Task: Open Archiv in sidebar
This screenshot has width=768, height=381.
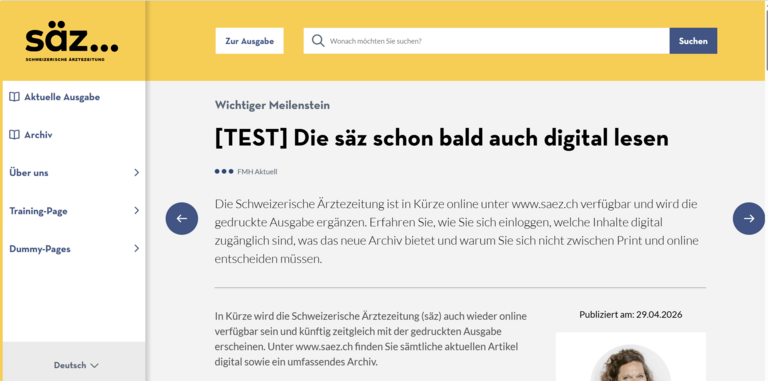Action: (x=38, y=135)
